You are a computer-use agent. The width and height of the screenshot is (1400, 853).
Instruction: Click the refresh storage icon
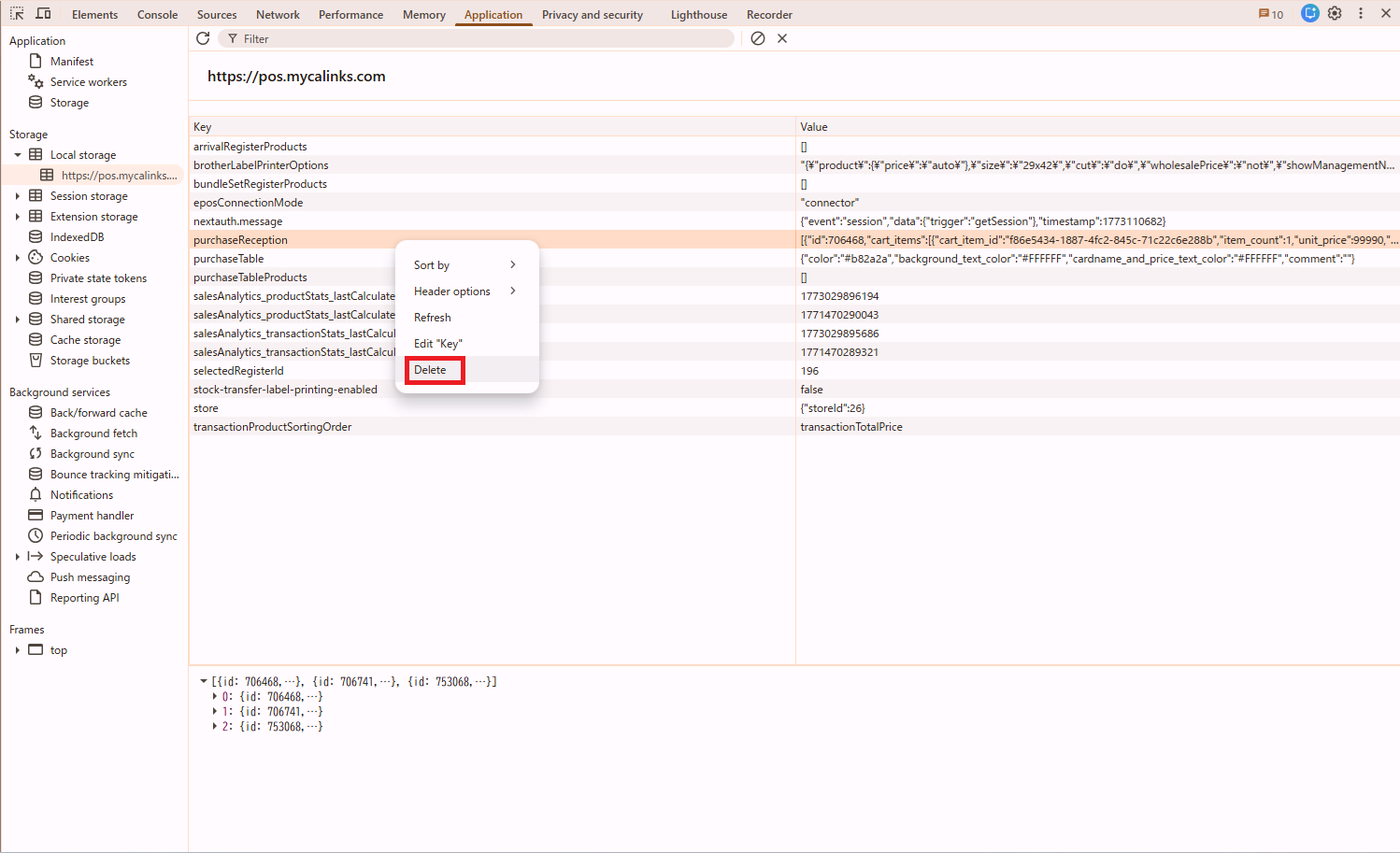pyautogui.click(x=203, y=38)
